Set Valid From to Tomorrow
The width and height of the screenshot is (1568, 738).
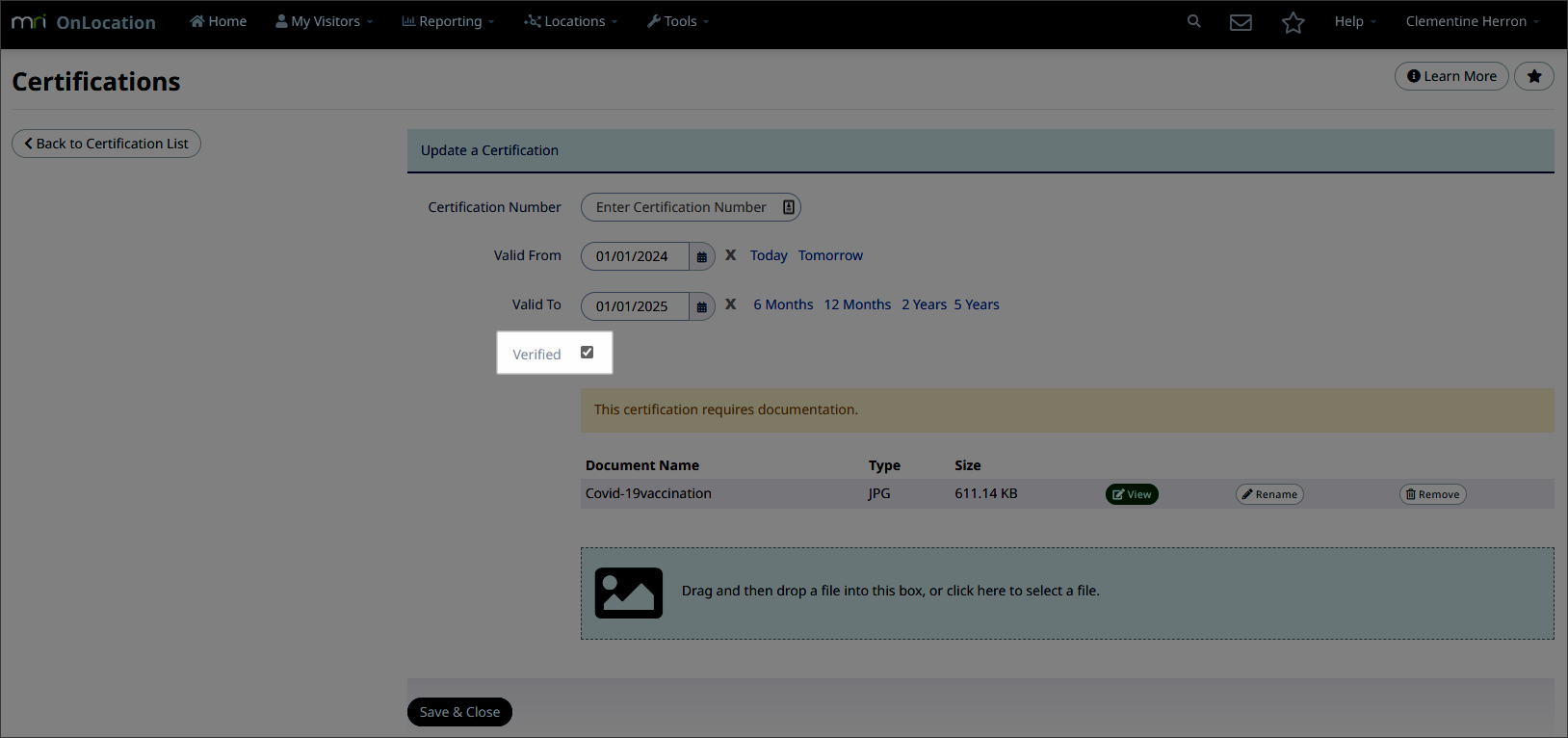pyautogui.click(x=830, y=255)
